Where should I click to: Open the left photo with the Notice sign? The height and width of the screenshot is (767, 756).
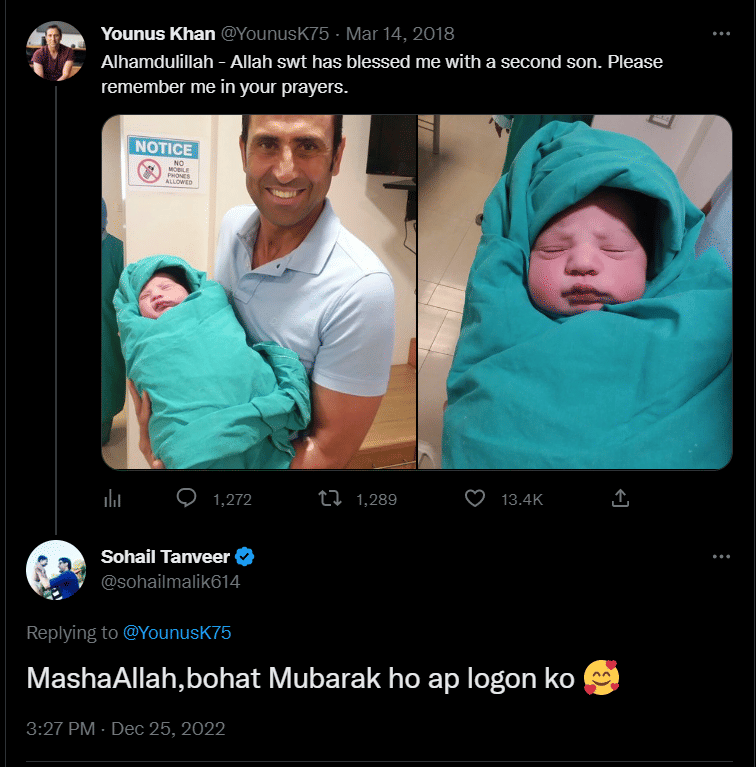(x=258, y=292)
